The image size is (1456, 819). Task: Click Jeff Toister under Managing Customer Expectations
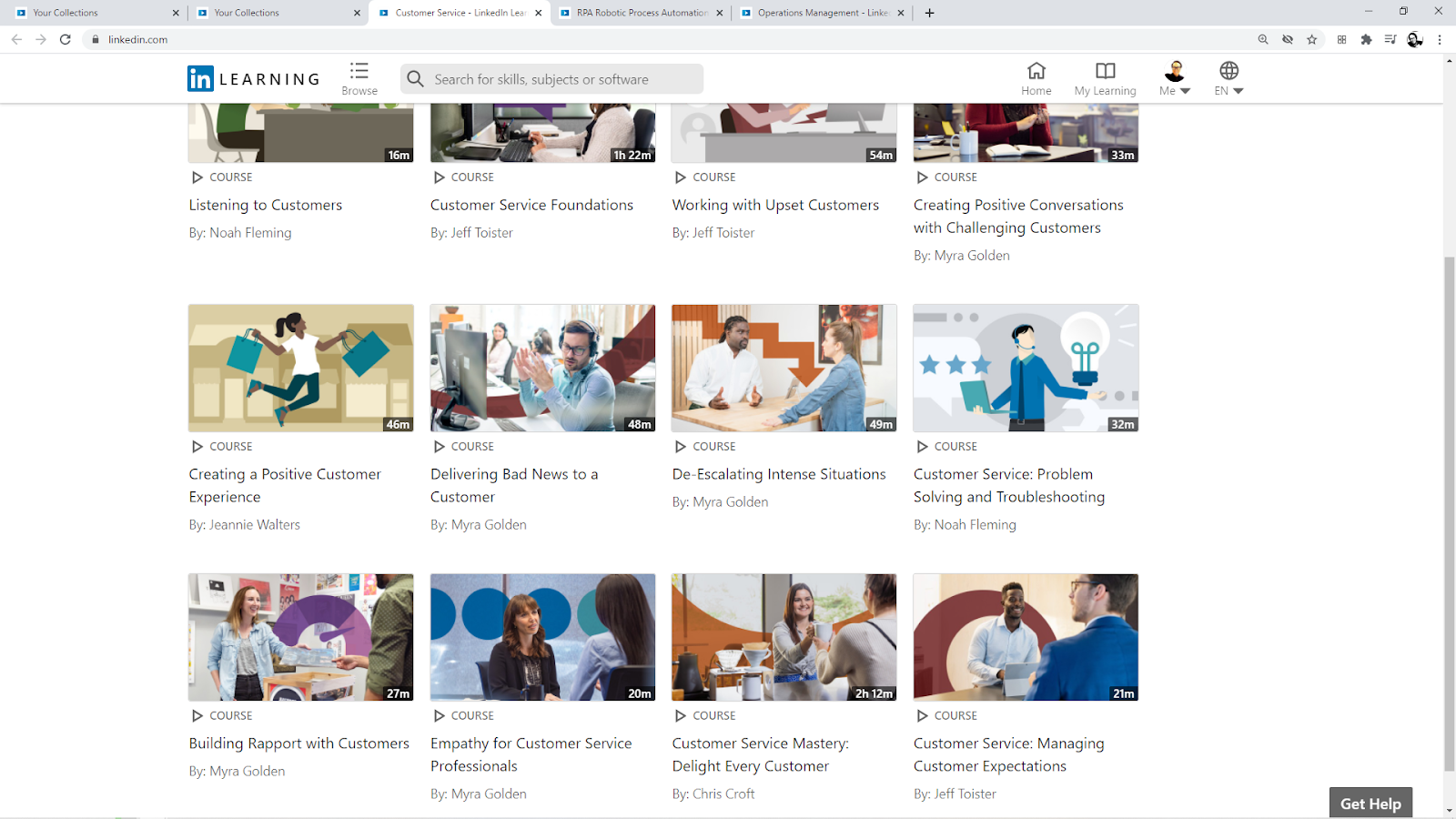pos(966,794)
